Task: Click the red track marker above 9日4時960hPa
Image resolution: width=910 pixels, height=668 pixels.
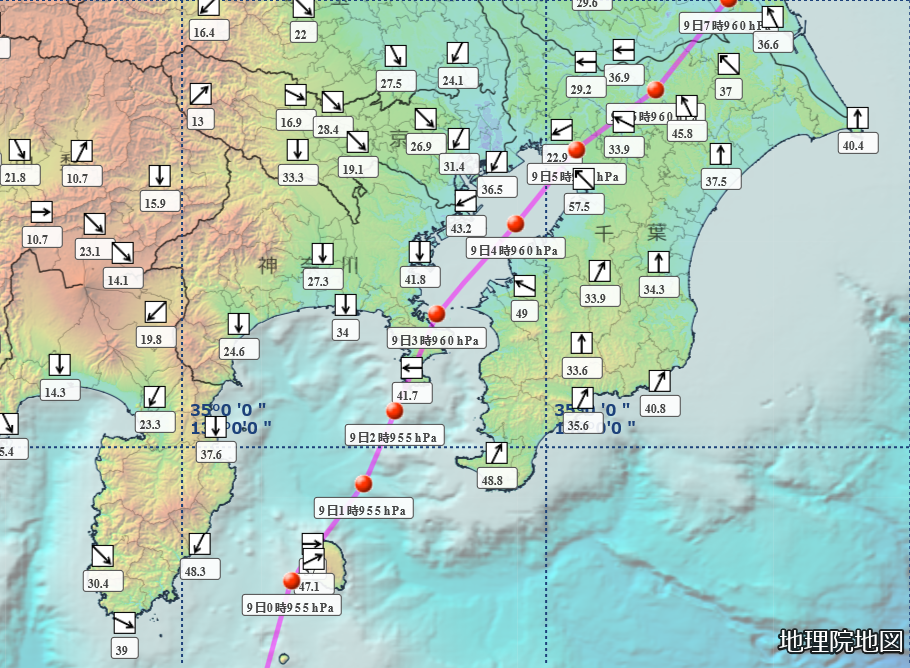Action: 515,223
